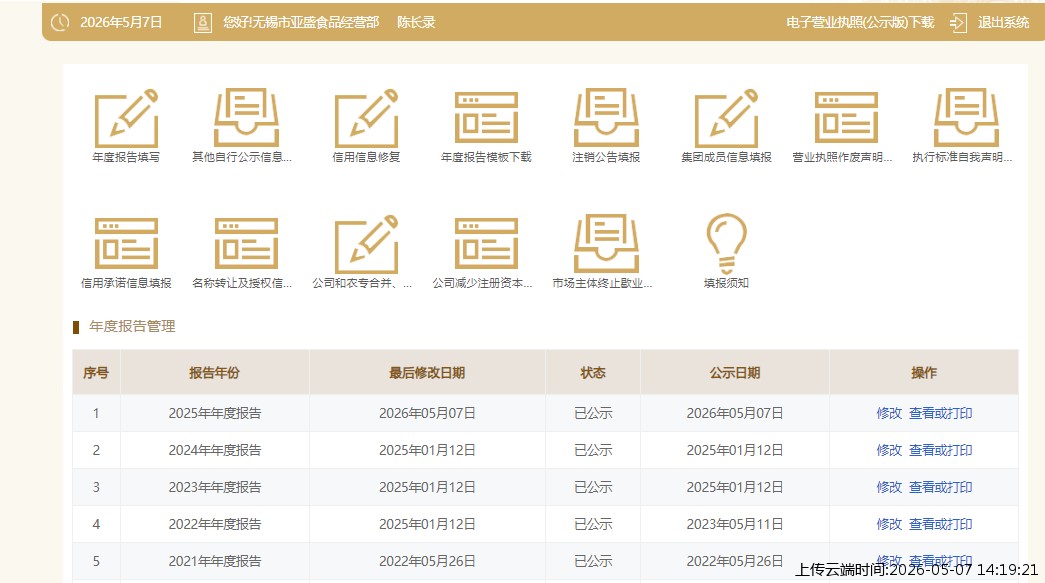Open 营业执照作废声明 icon
1045x583 pixels.
tap(846, 118)
